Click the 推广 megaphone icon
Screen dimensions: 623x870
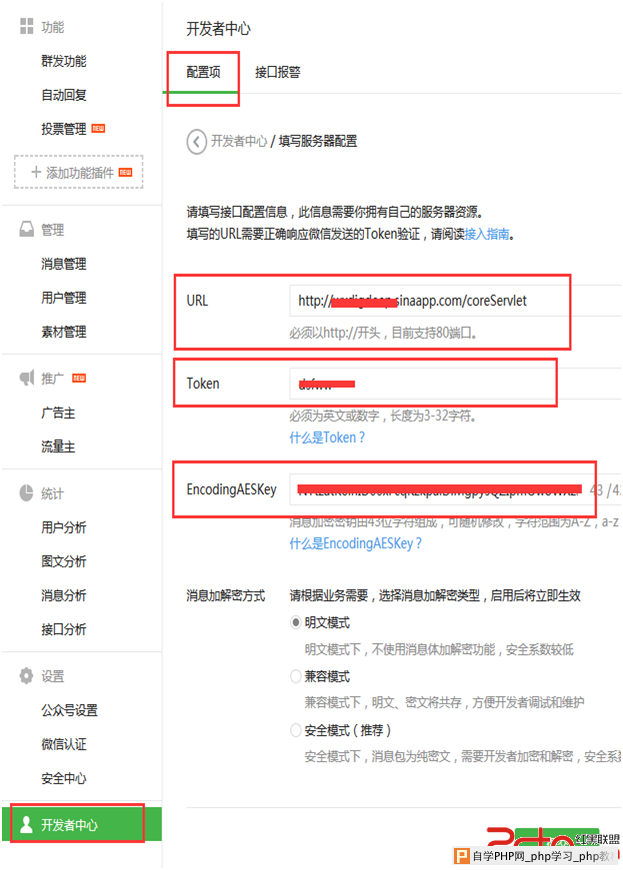pyautogui.click(x=27, y=378)
